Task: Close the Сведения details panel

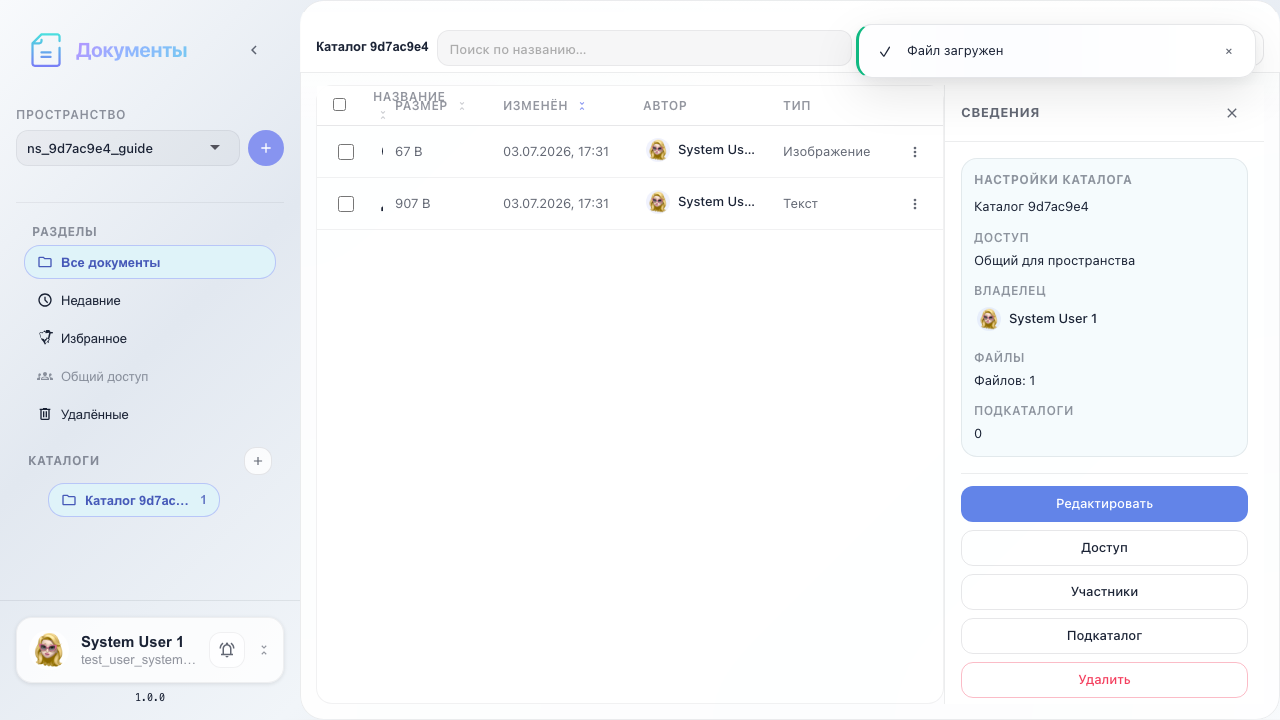Action: point(1232,113)
